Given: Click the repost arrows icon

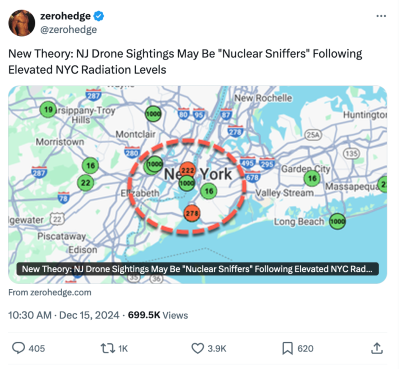Looking at the screenshot, I should click(x=107, y=348).
